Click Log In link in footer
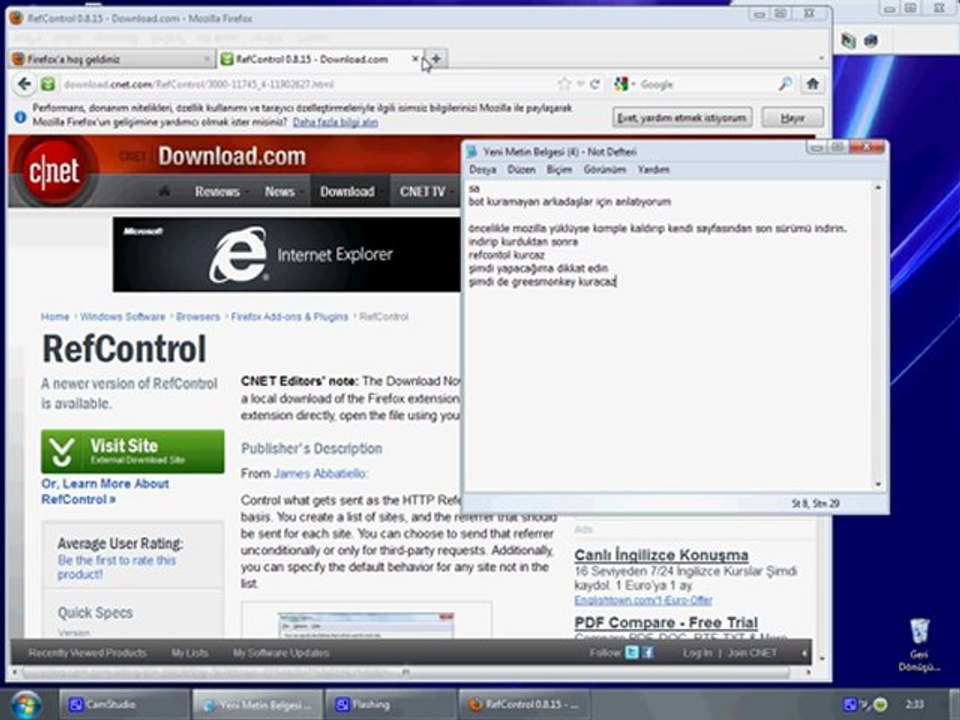This screenshot has height=720, width=960. pos(697,653)
